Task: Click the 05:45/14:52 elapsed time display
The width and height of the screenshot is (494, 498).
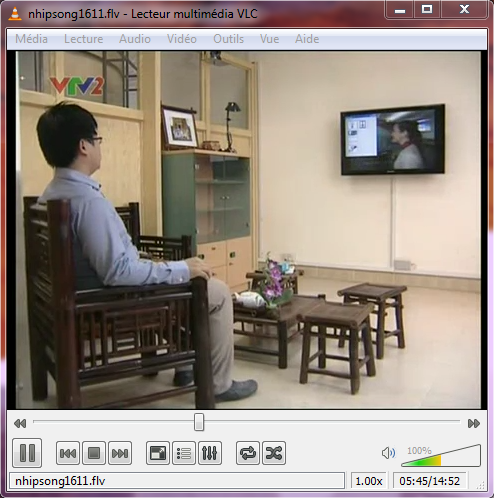Action: (430, 481)
